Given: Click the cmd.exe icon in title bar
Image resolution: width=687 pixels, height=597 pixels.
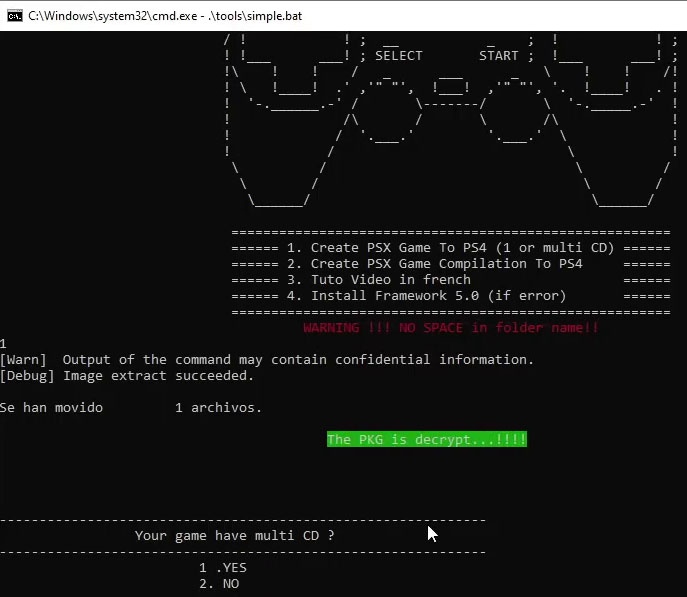Looking at the screenshot, I should (x=14, y=16).
